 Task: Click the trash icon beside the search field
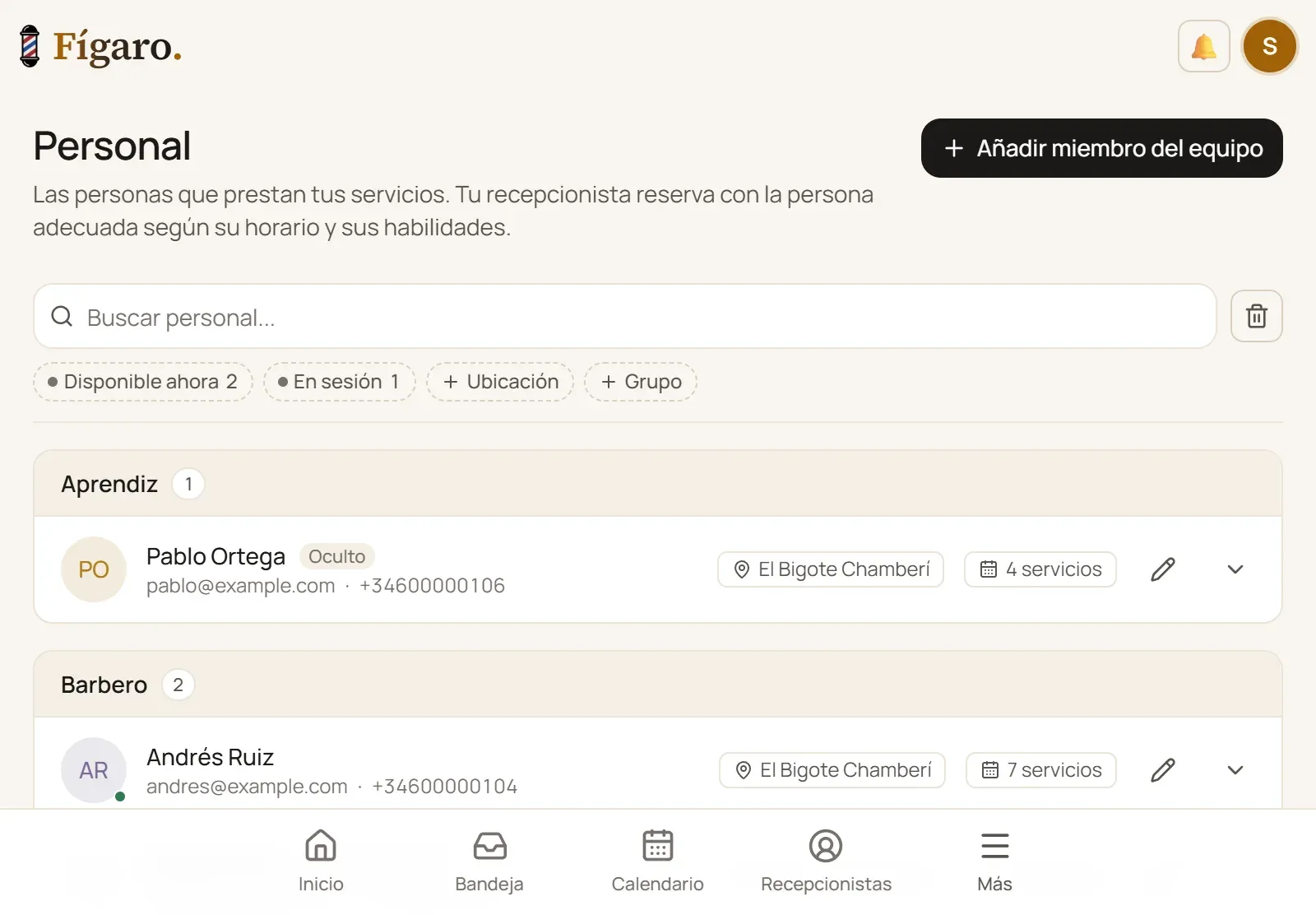(x=1256, y=316)
